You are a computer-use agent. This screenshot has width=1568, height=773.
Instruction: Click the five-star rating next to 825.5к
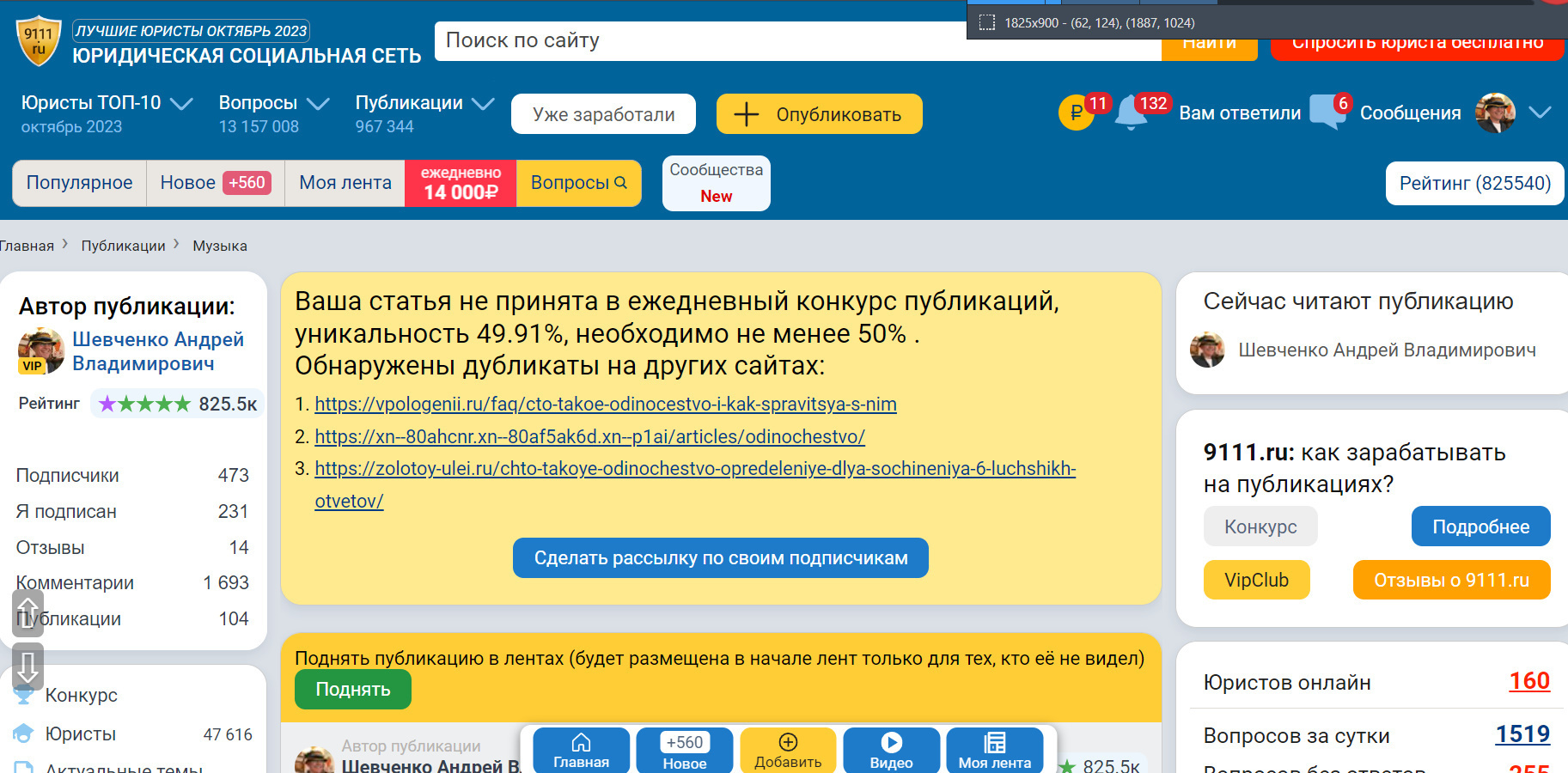click(x=143, y=402)
